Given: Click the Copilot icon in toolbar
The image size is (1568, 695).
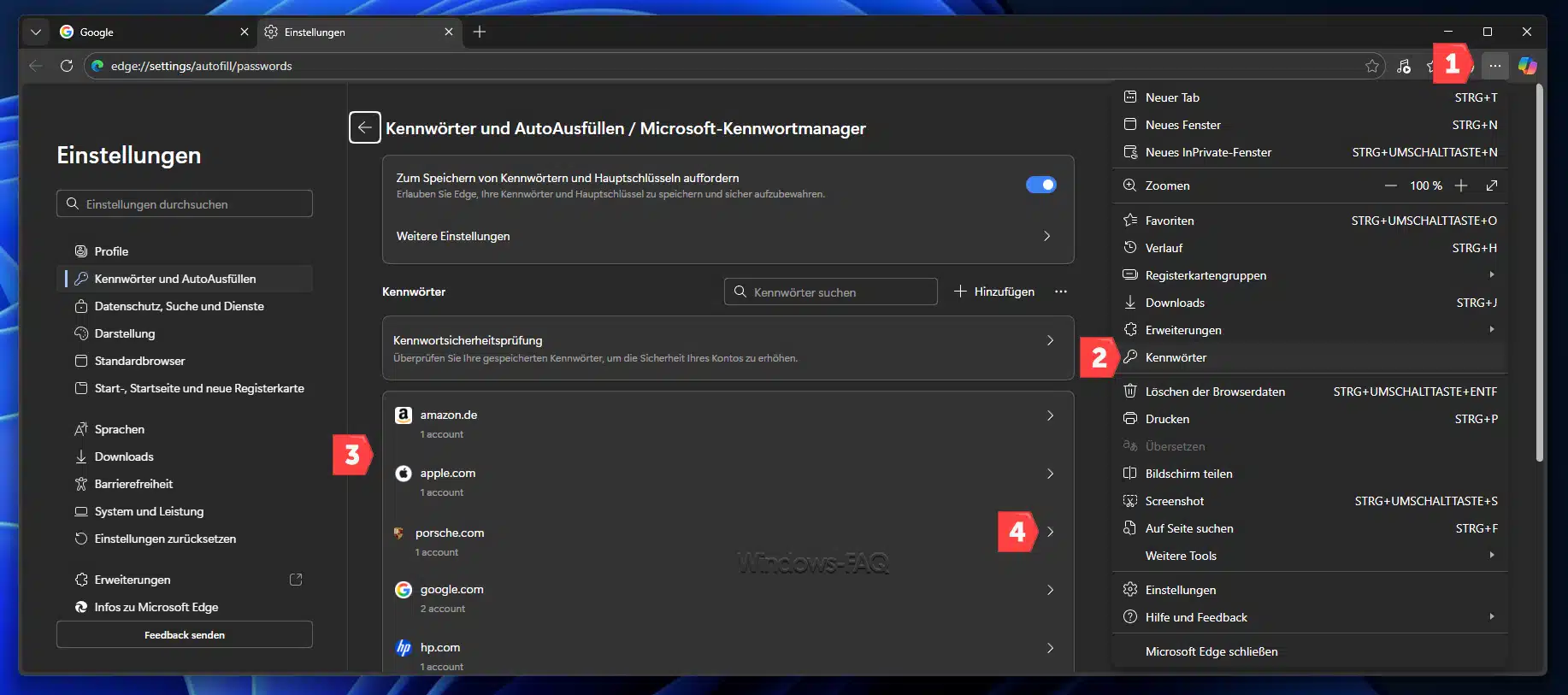Looking at the screenshot, I should (1527, 66).
